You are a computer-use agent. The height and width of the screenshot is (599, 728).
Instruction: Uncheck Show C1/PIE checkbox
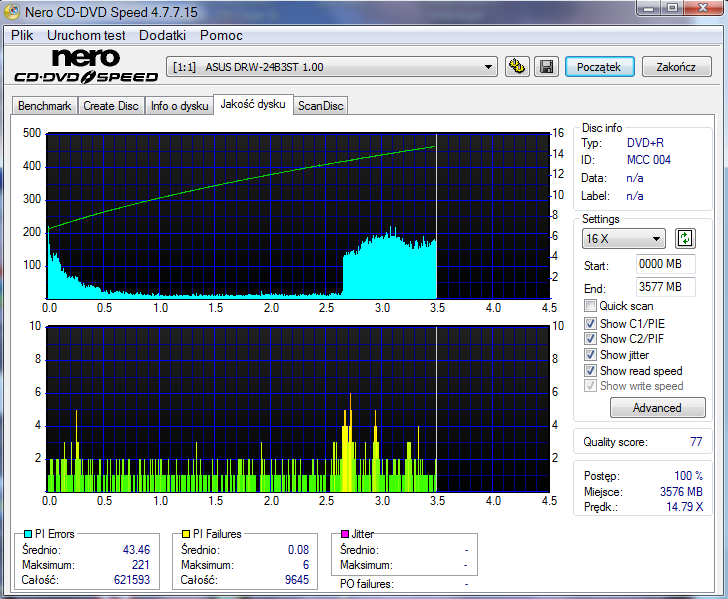click(x=590, y=324)
